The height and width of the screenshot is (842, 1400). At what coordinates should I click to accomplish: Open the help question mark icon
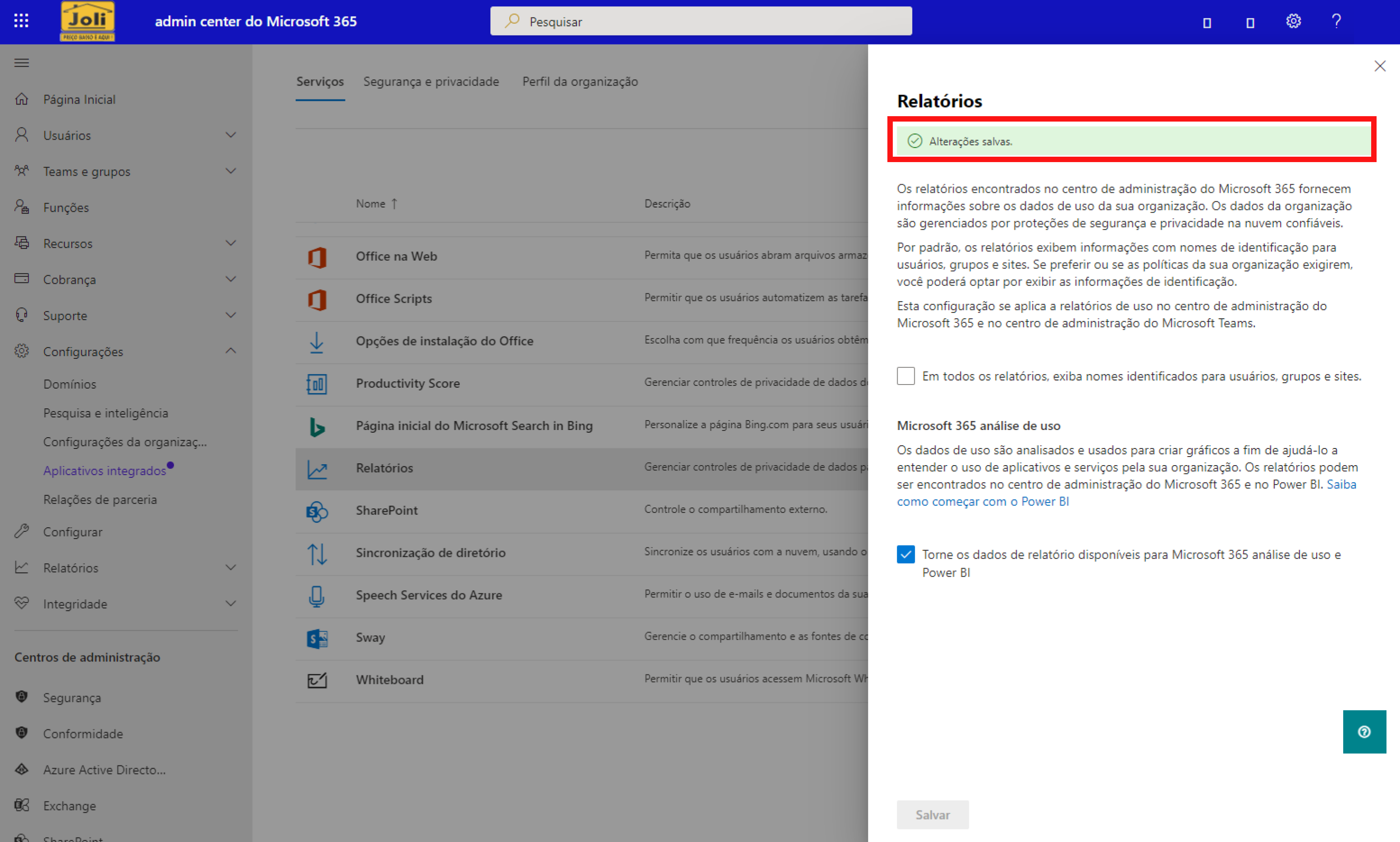(1336, 21)
